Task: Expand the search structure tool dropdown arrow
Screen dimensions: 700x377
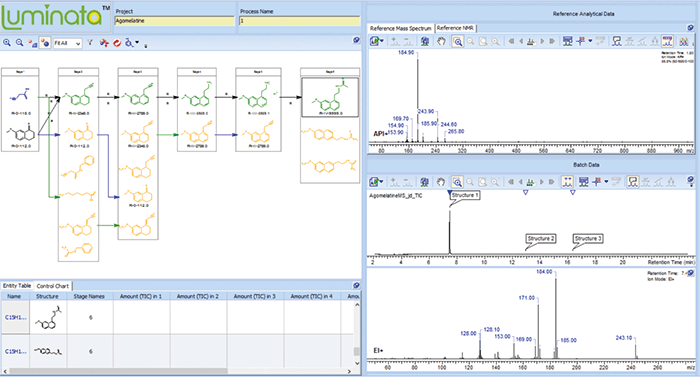Action: [137, 43]
